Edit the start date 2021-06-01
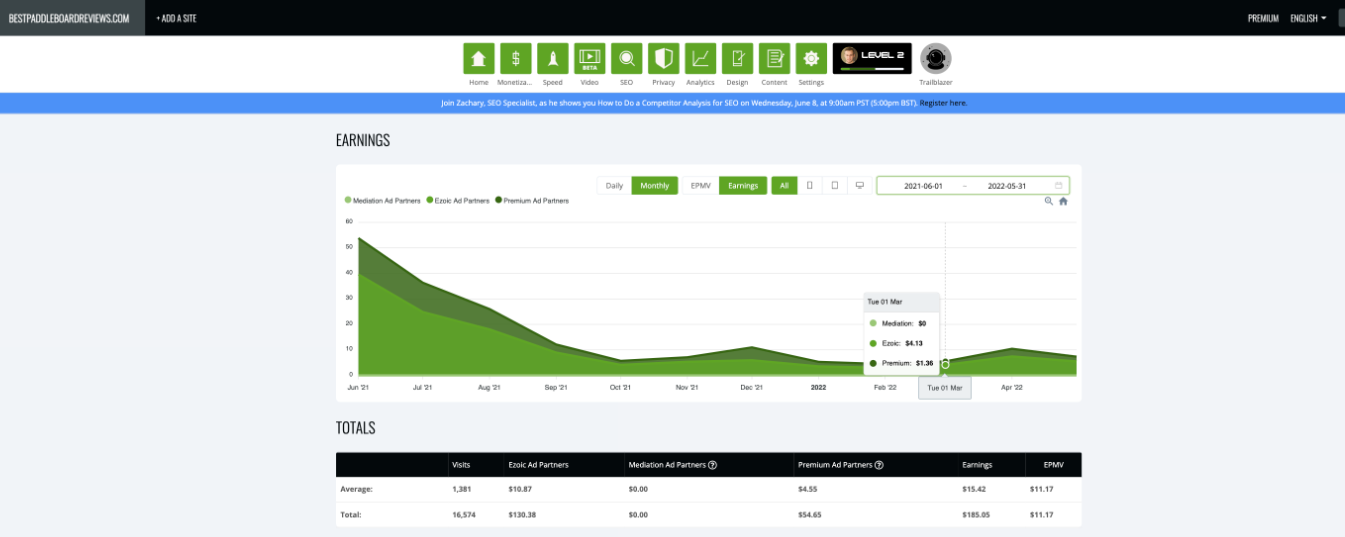 (923, 186)
